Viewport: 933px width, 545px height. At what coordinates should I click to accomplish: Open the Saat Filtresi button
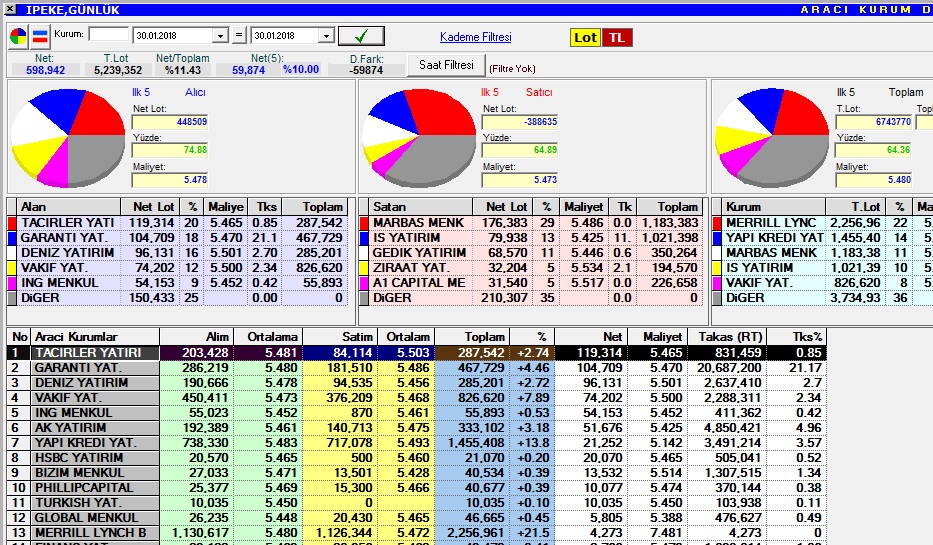(x=446, y=65)
